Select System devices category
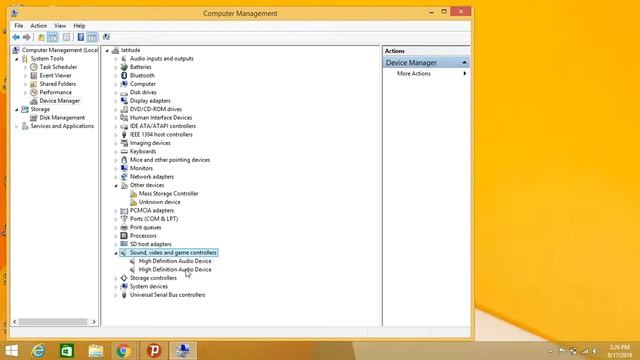Image resolution: width=640 pixels, height=360 pixels. pos(149,287)
